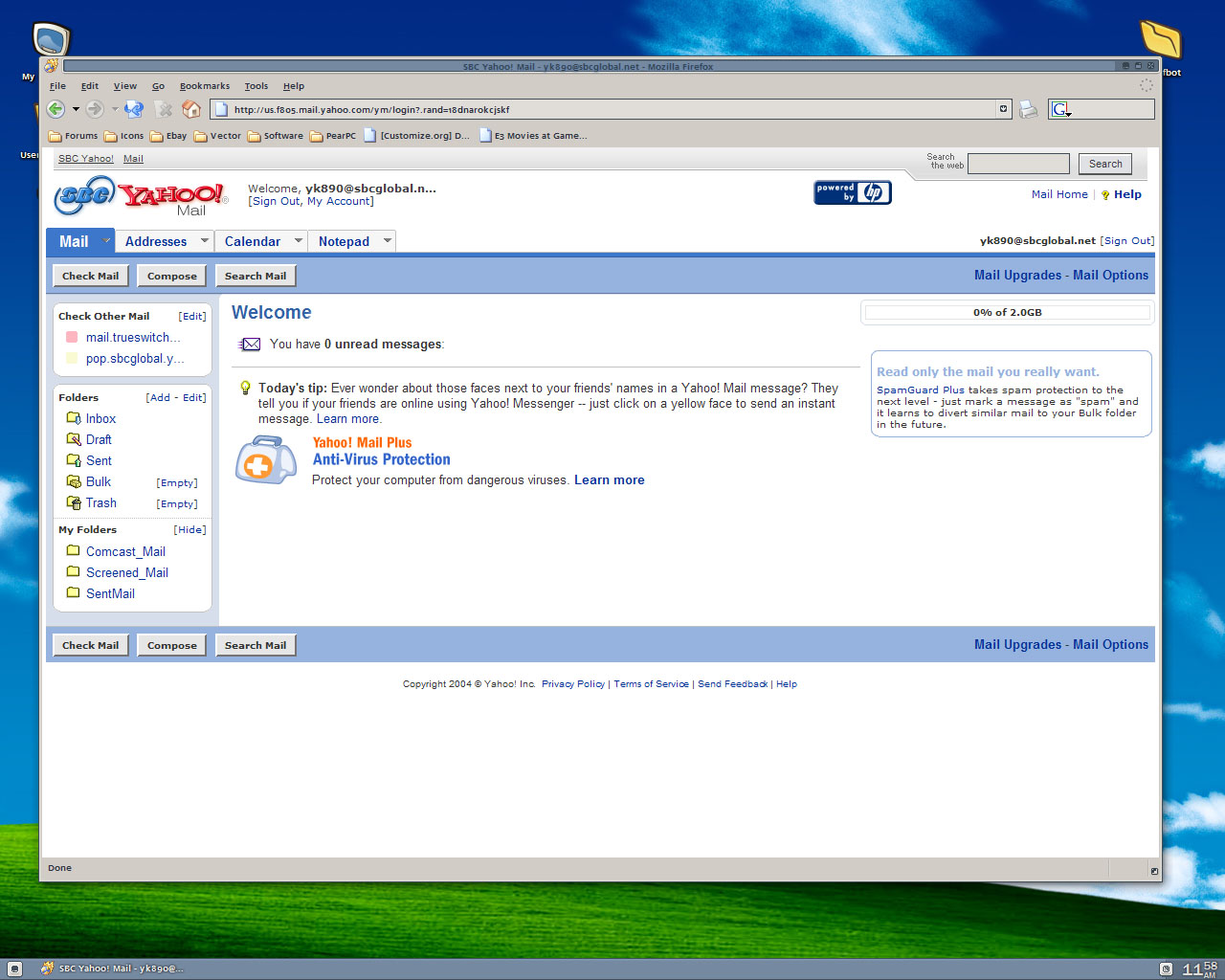Open the Go menu
Viewport: 1225px width, 980px height.
159,86
